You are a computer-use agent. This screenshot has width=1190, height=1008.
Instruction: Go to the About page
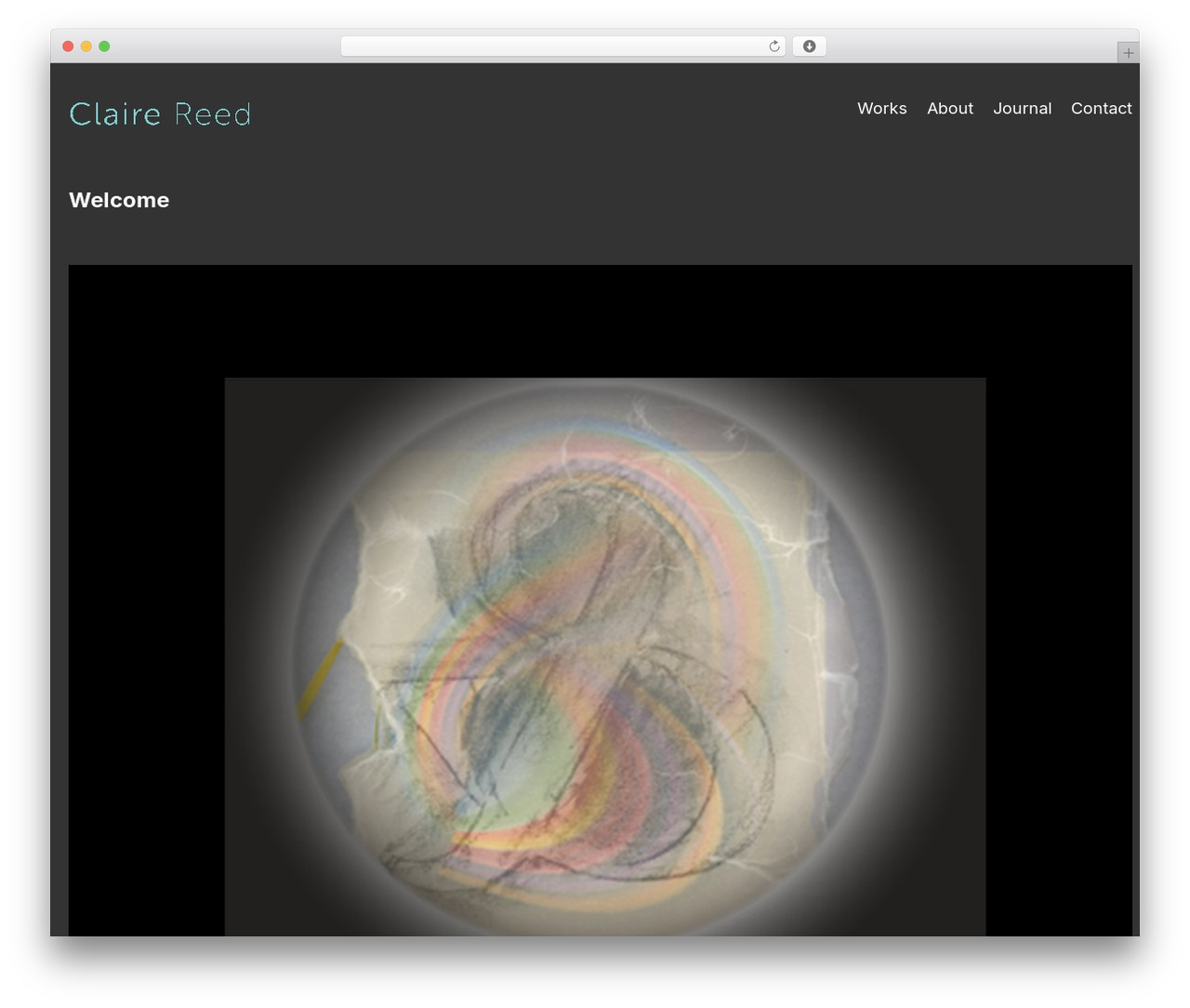pyautogui.click(x=950, y=109)
